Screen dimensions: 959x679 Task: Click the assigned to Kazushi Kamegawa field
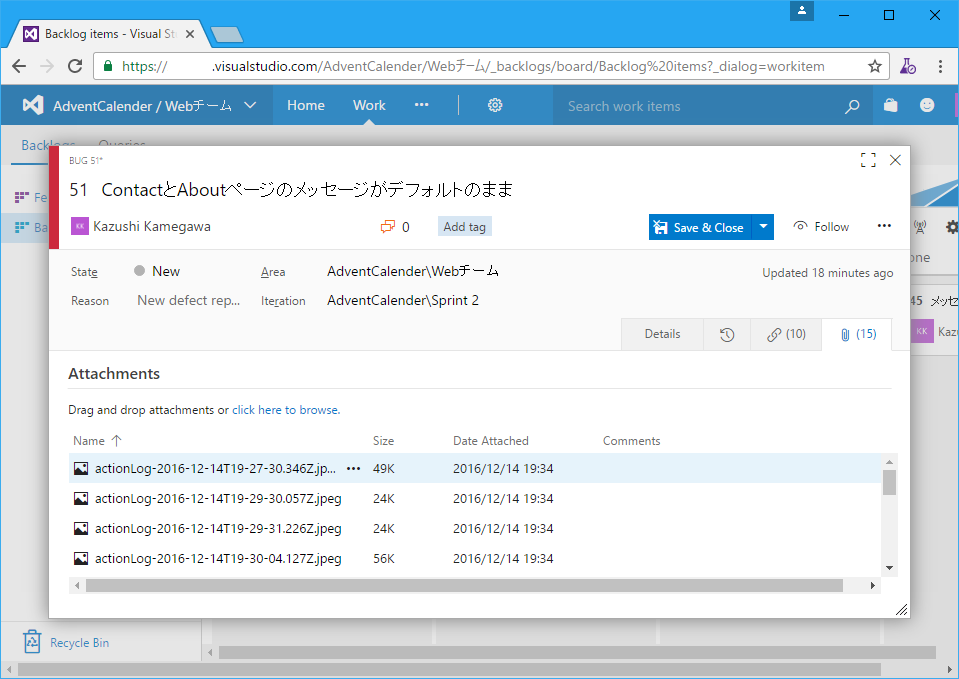tap(141, 226)
